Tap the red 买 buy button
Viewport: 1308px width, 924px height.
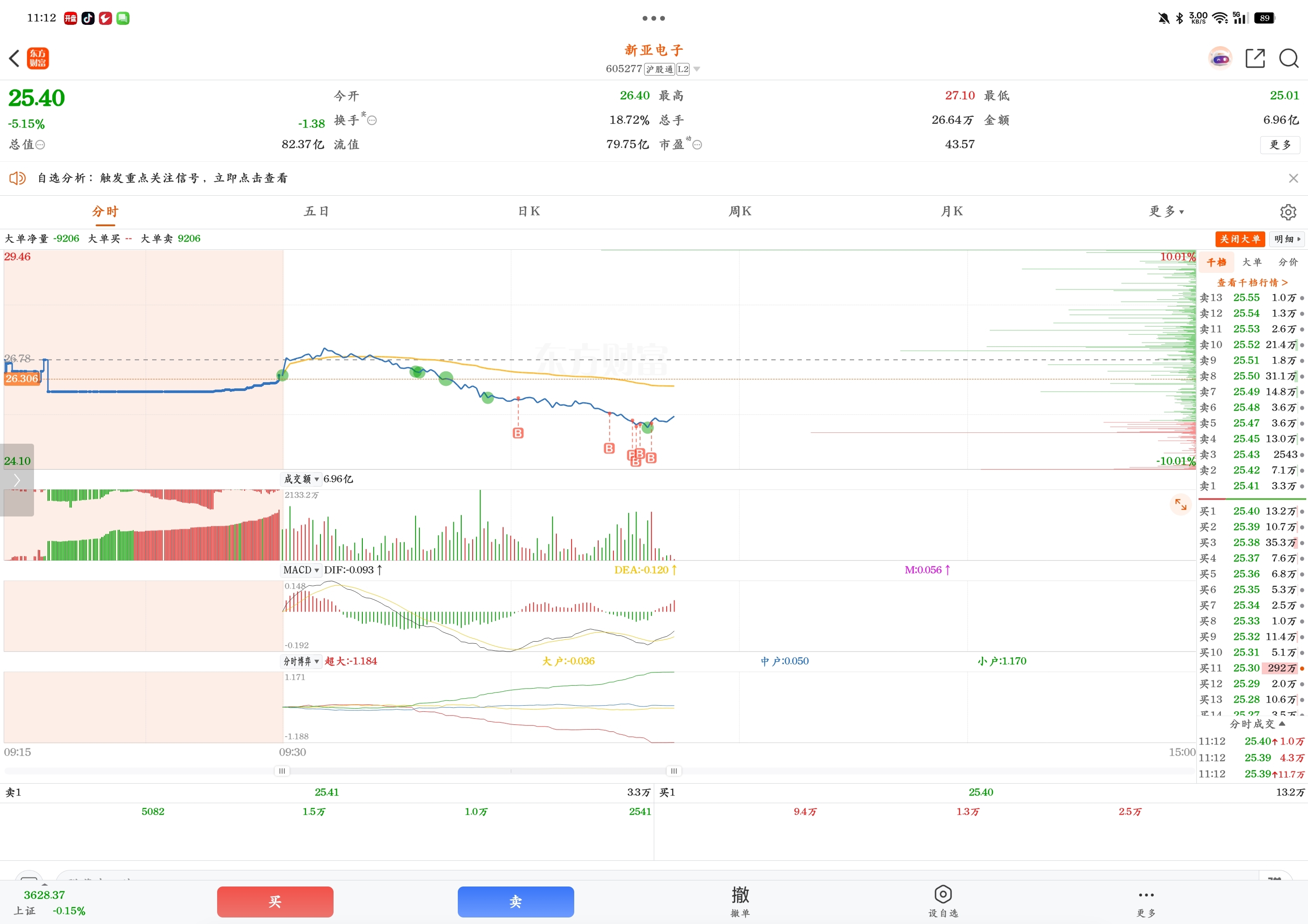(275, 901)
